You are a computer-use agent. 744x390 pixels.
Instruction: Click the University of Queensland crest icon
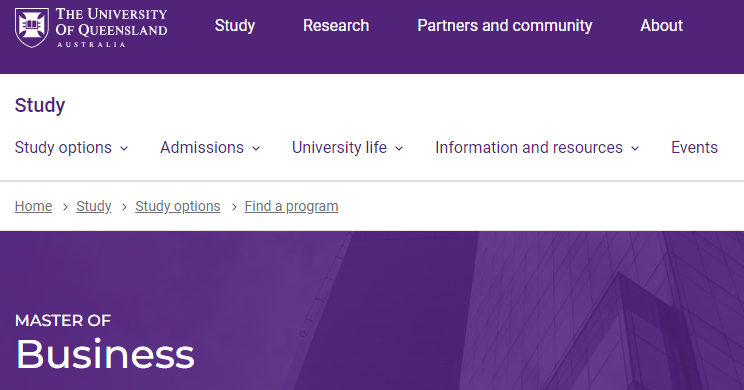(x=32, y=28)
